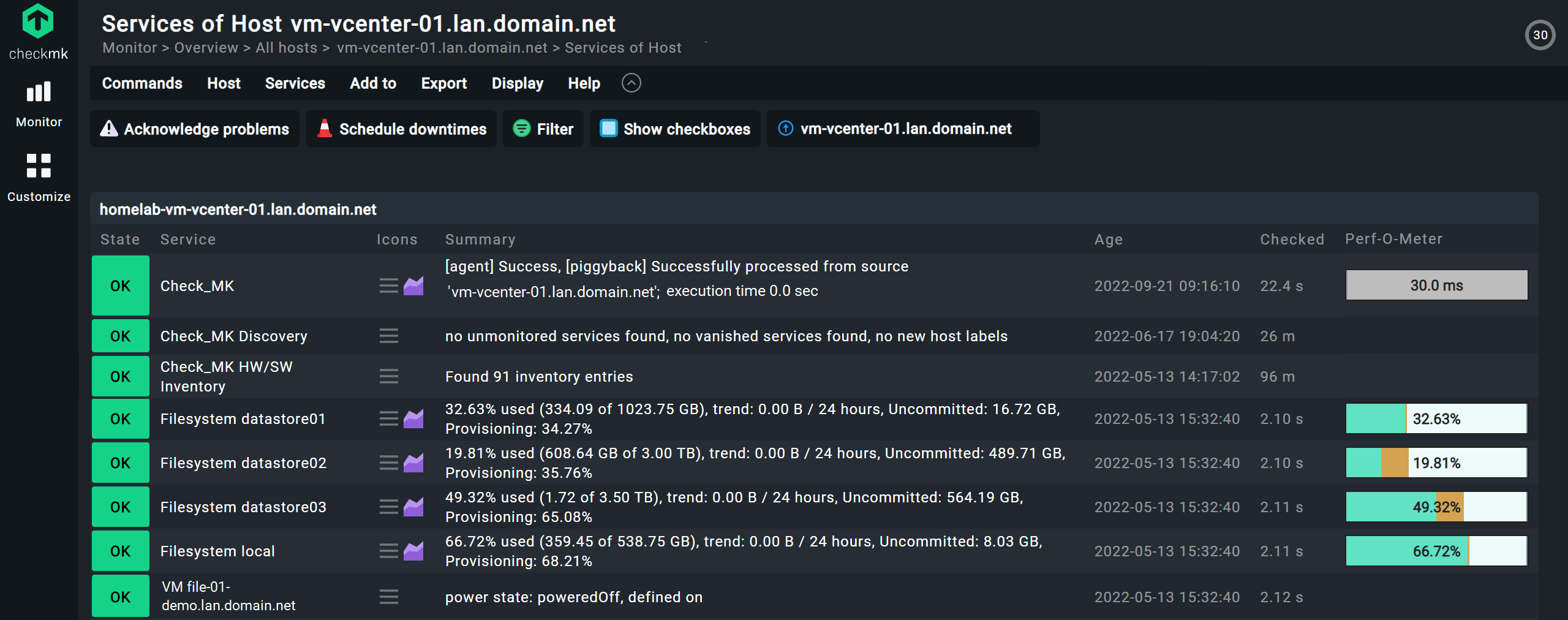Open graphs for the Check_MK service

pos(414,285)
